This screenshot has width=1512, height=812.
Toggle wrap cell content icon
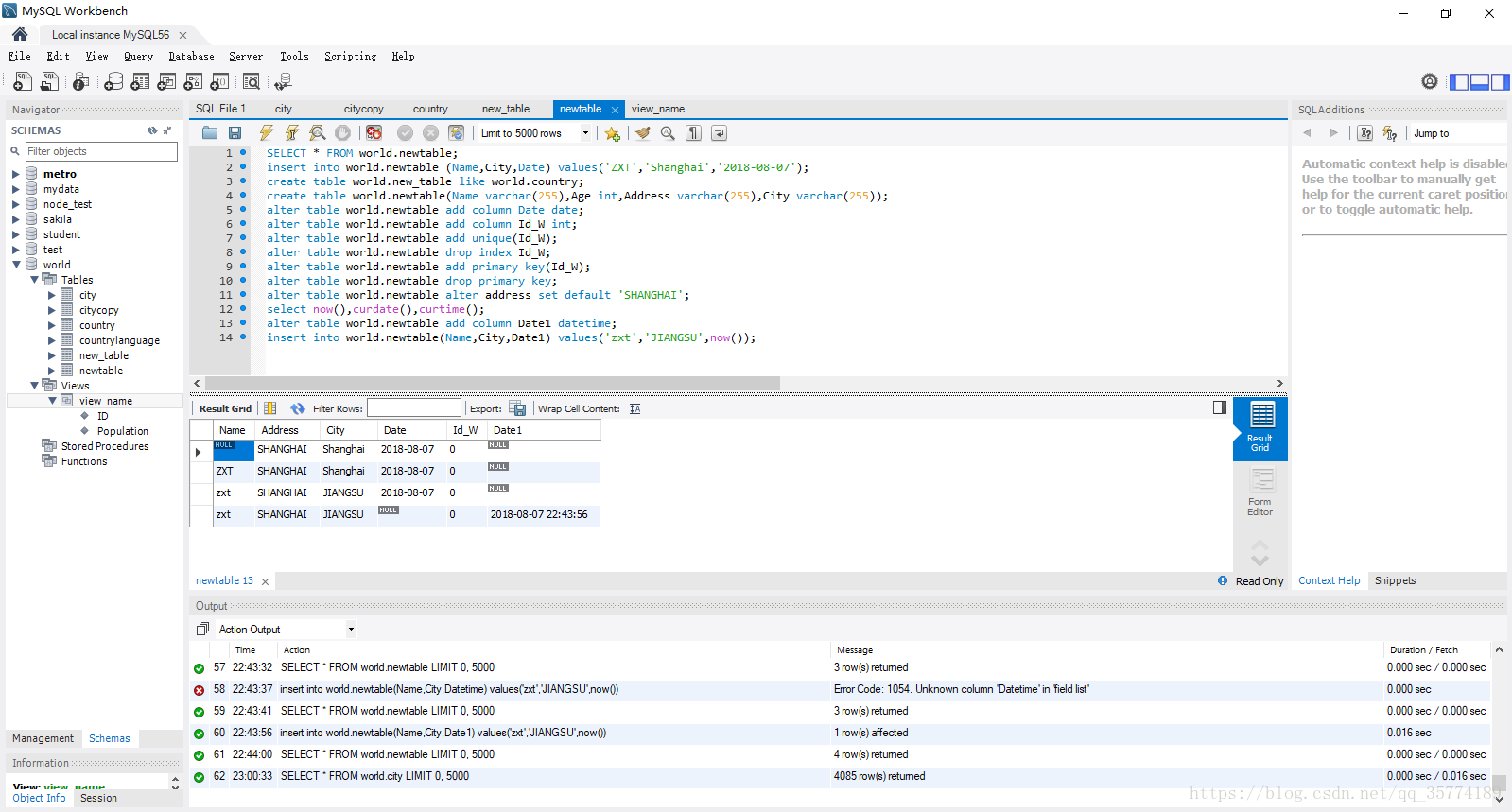pyautogui.click(x=635, y=408)
